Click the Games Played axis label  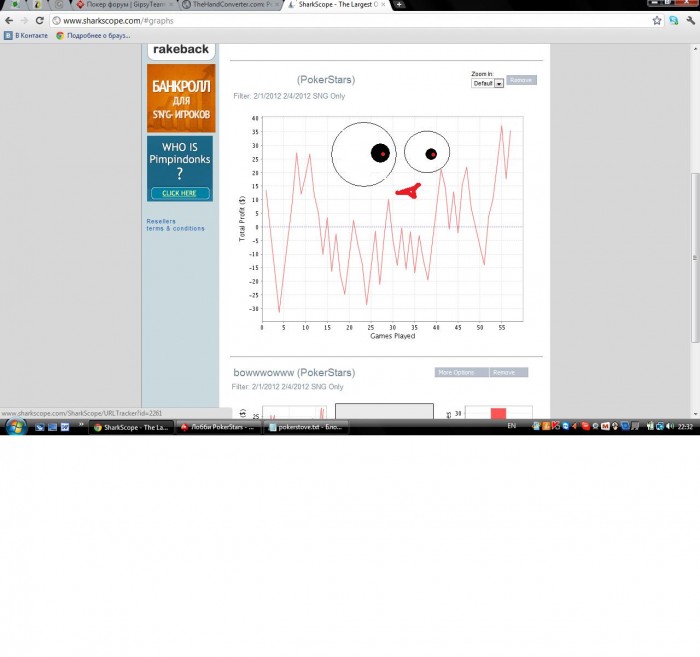pos(392,336)
